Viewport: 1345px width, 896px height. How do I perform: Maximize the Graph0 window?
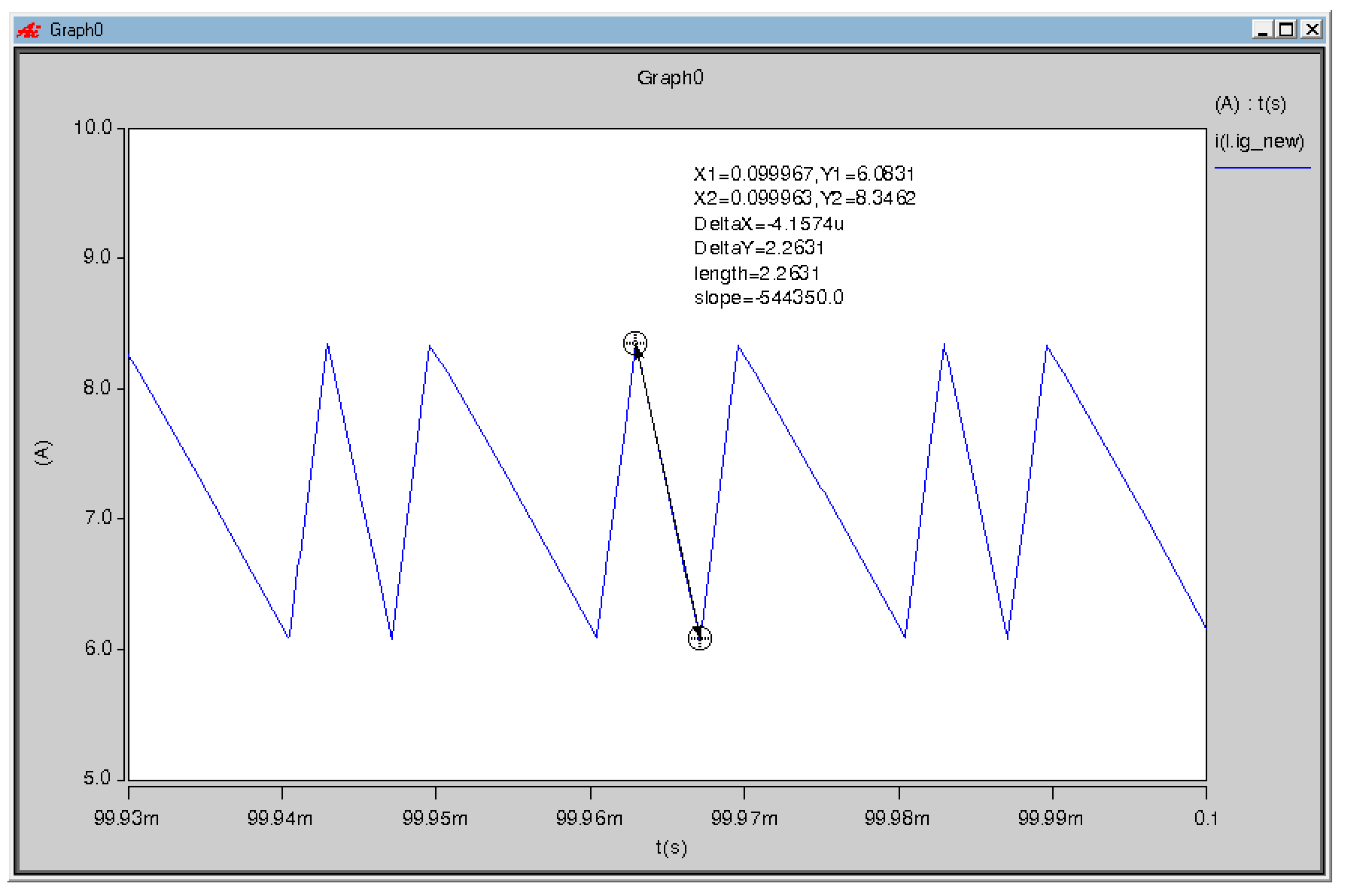point(1286,29)
